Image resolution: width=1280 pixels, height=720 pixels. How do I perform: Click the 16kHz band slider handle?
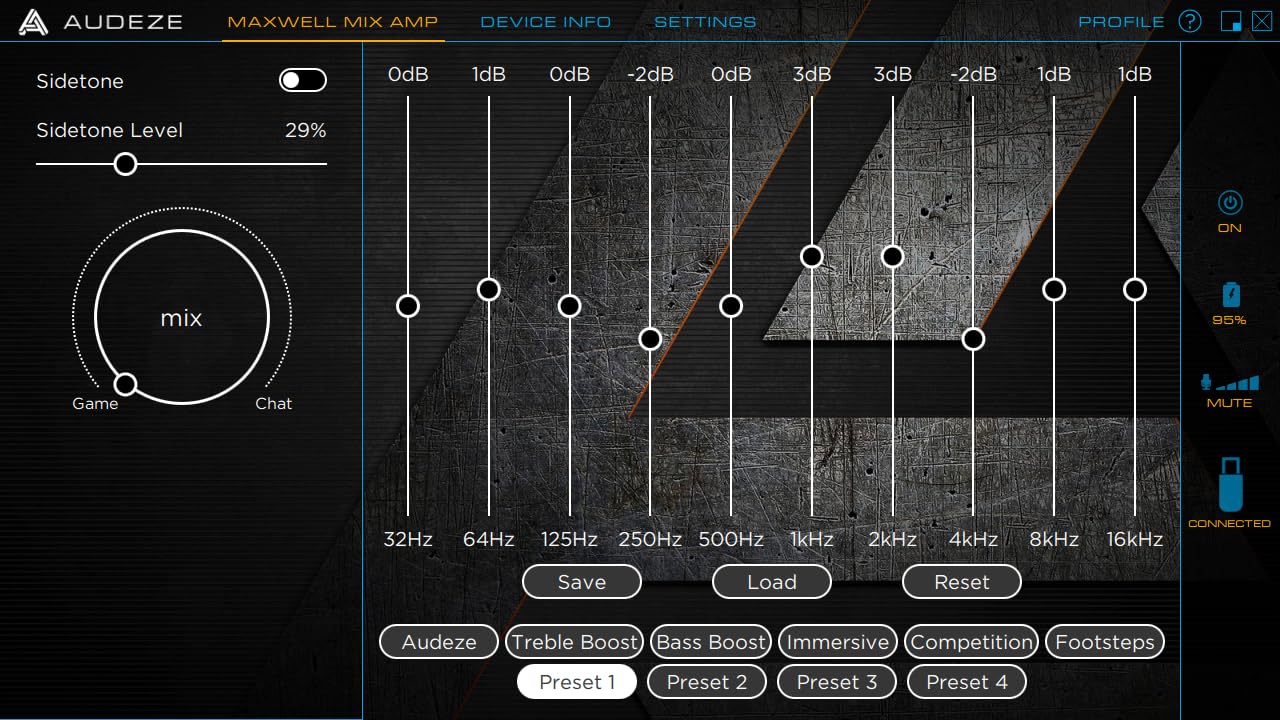click(x=1135, y=289)
